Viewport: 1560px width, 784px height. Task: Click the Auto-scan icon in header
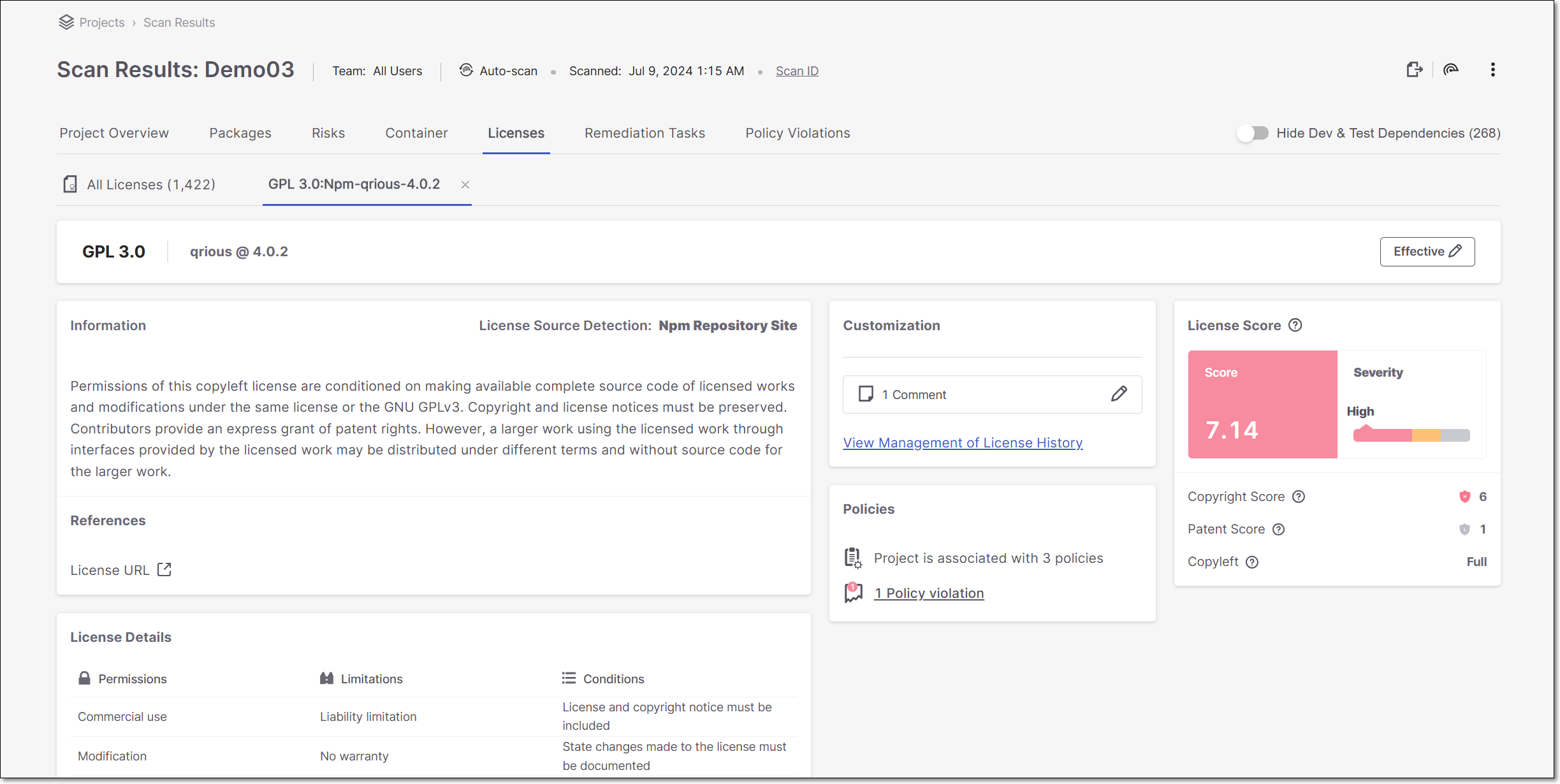click(466, 70)
